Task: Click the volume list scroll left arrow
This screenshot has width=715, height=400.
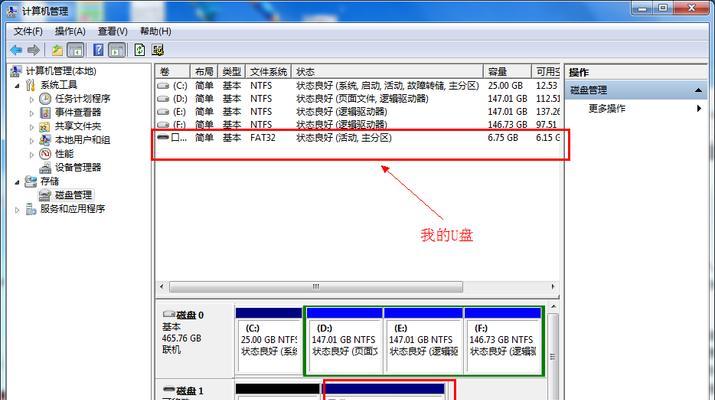Action: pos(162,287)
